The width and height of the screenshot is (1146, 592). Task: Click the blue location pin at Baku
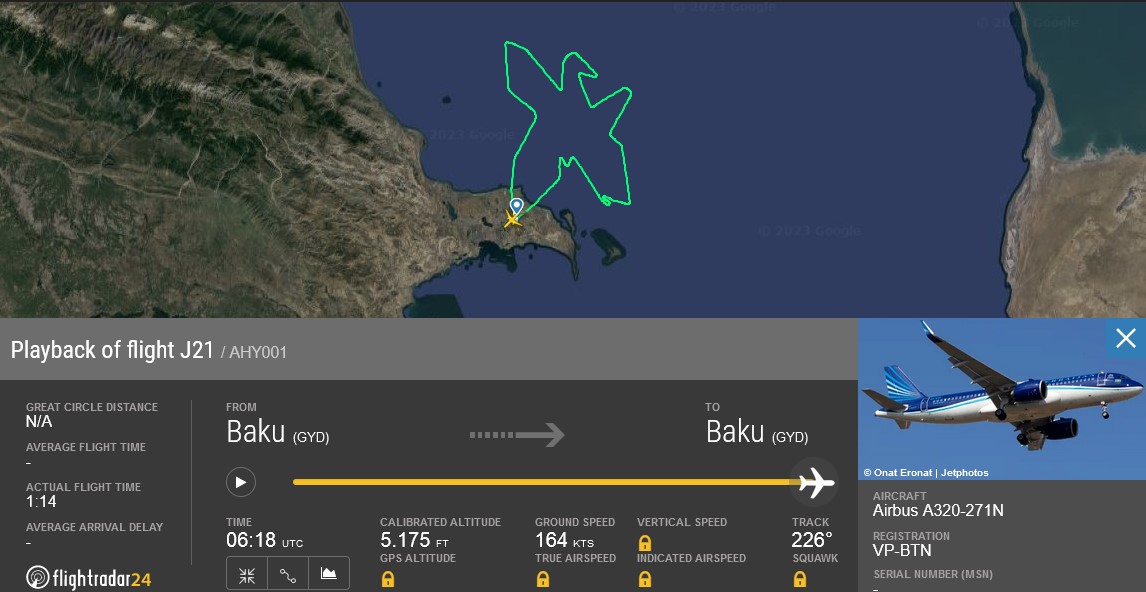click(x=517, y=206)
